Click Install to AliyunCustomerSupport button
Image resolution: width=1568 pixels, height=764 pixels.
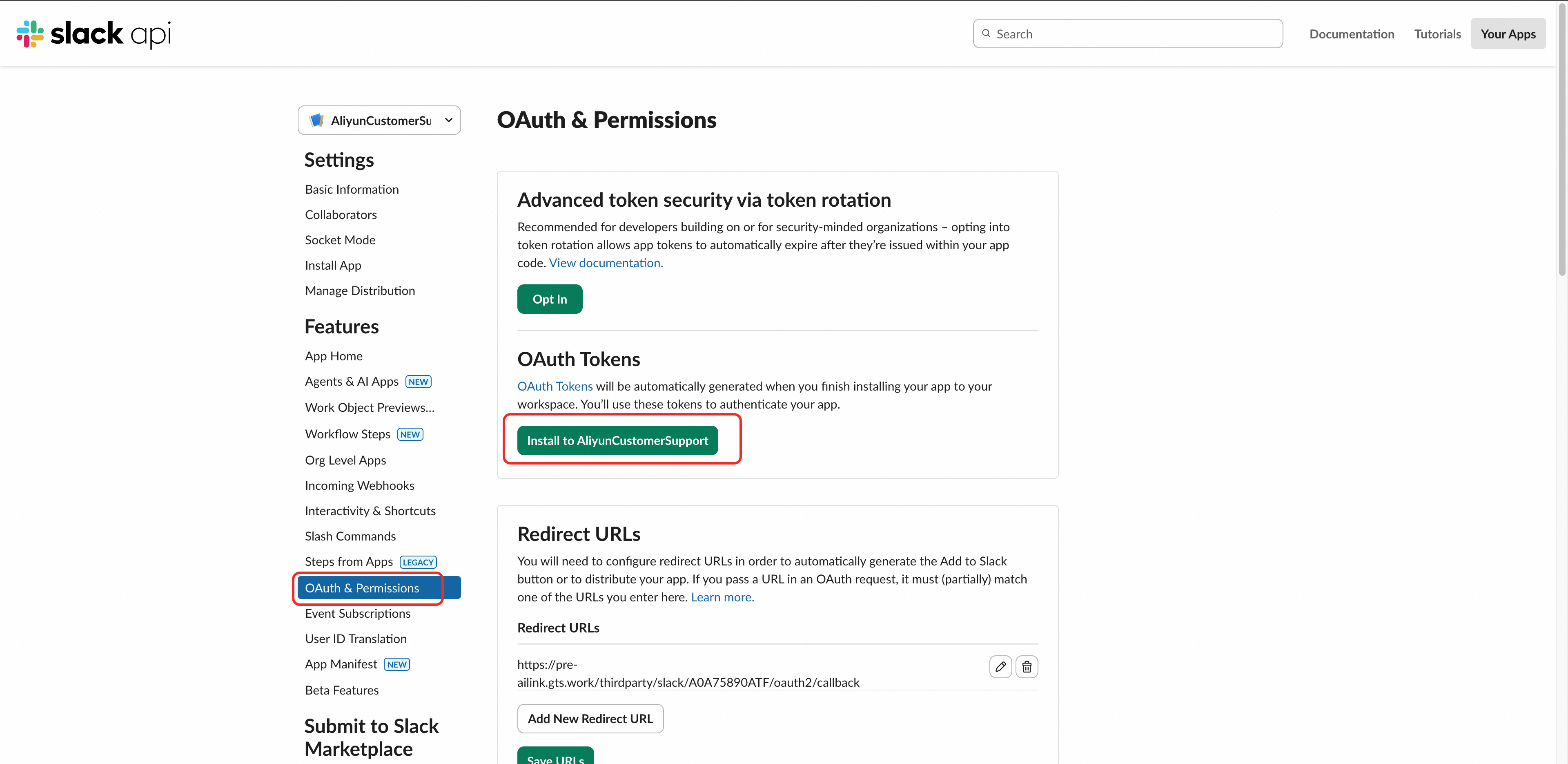coord(617,440)
